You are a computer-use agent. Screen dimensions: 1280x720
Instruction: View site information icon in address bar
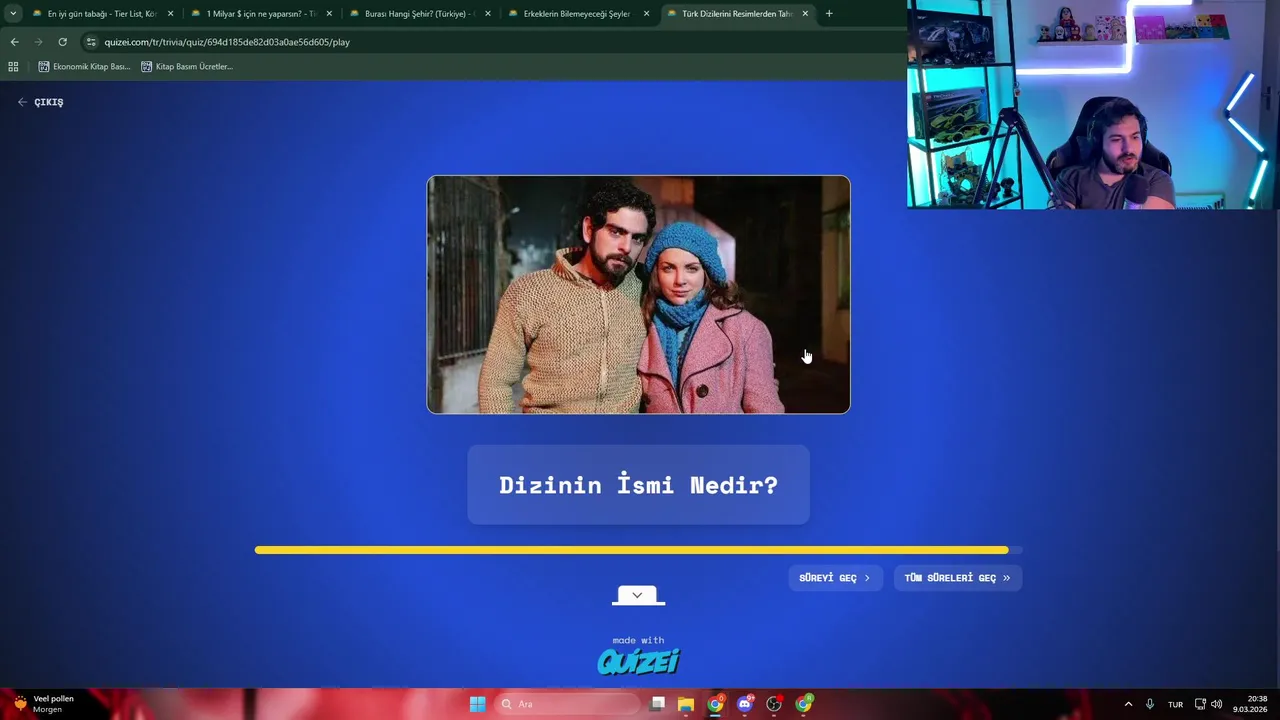pyautogui.click(x=91, y=42)
